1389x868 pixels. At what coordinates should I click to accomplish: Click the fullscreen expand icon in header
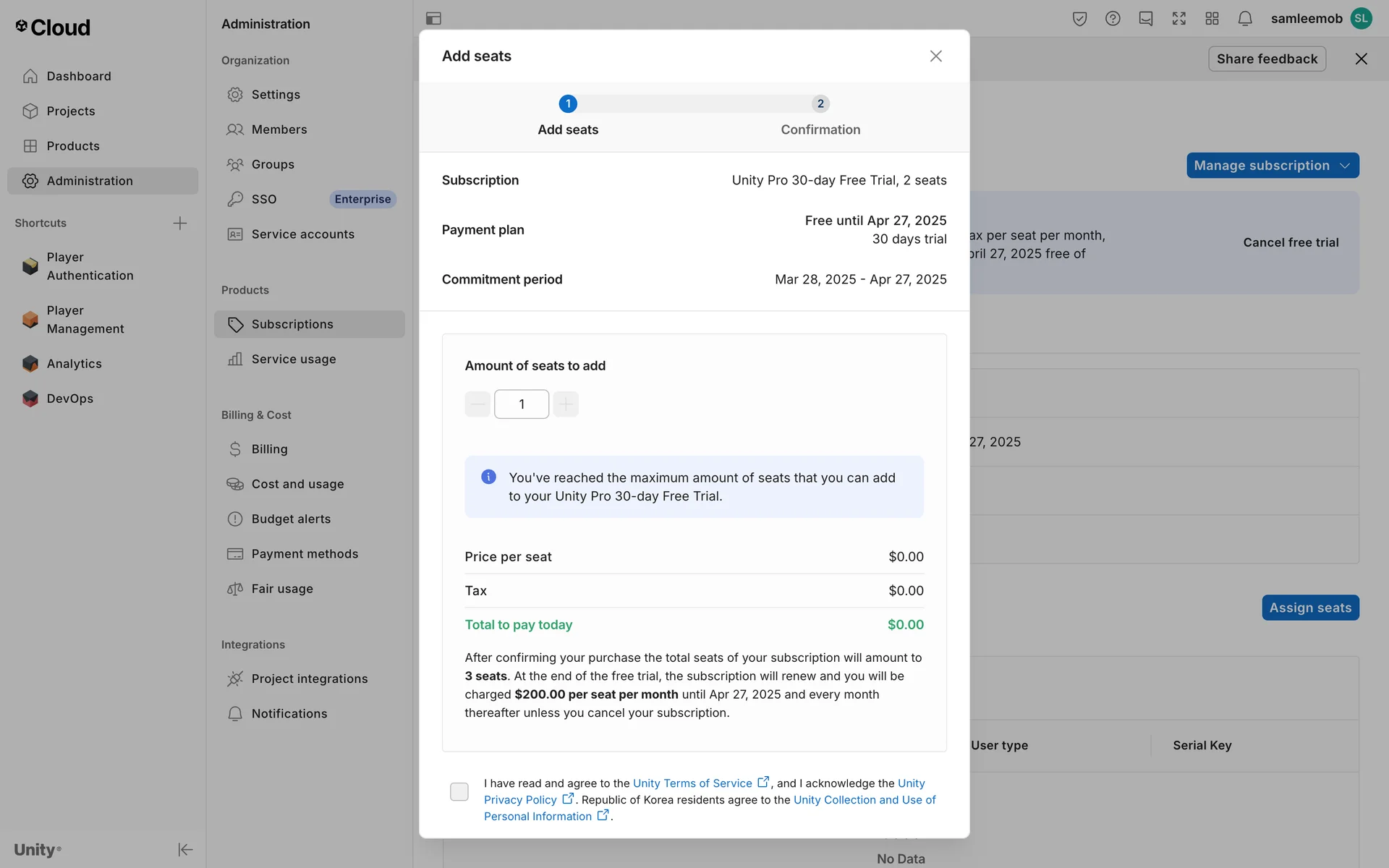click(x=1178, y=19)
